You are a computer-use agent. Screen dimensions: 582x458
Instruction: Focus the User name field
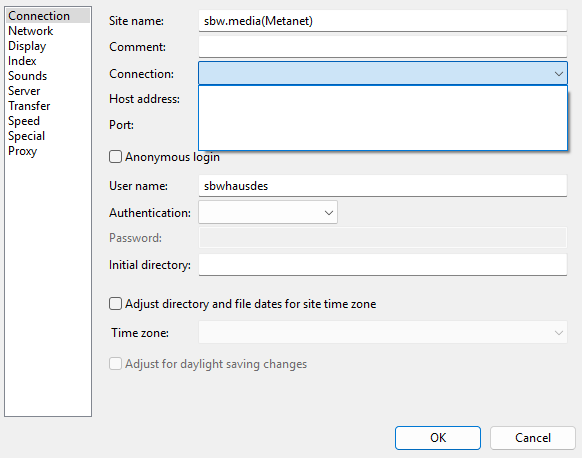pyautogui.click(x=383, y=186)
